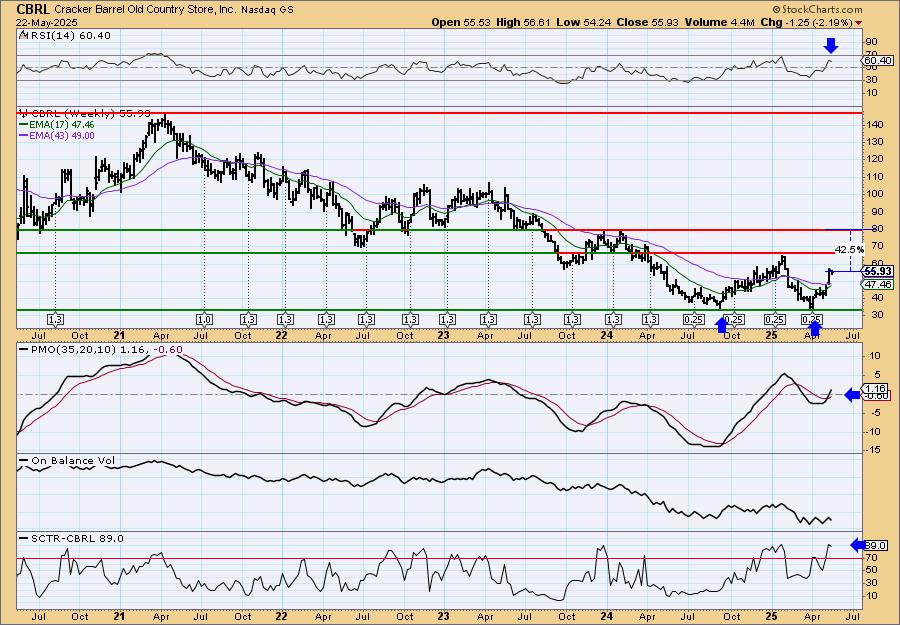Click the 89.0 SCTR value tag on right
Viewport: 900px width, 625px height.
click(878, 545)
